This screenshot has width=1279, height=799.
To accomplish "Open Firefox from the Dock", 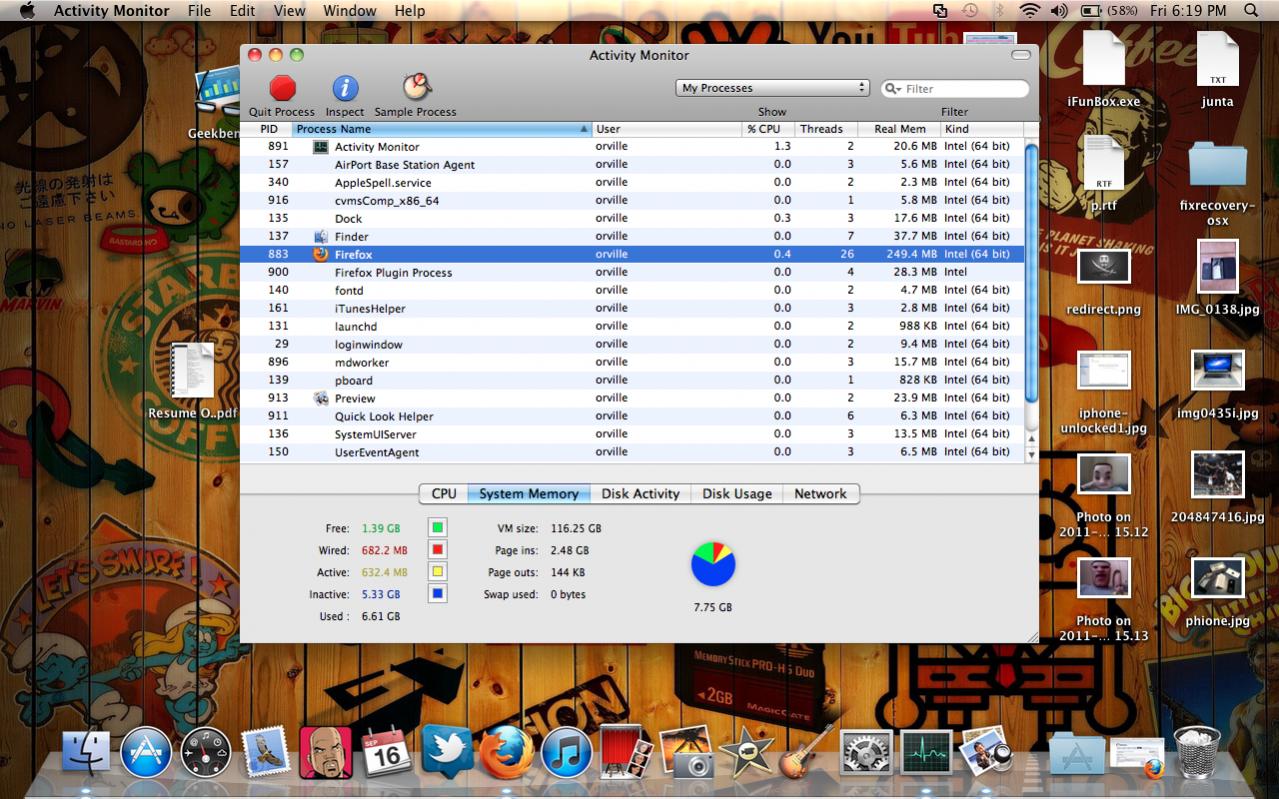I will (x=507, y=752).
